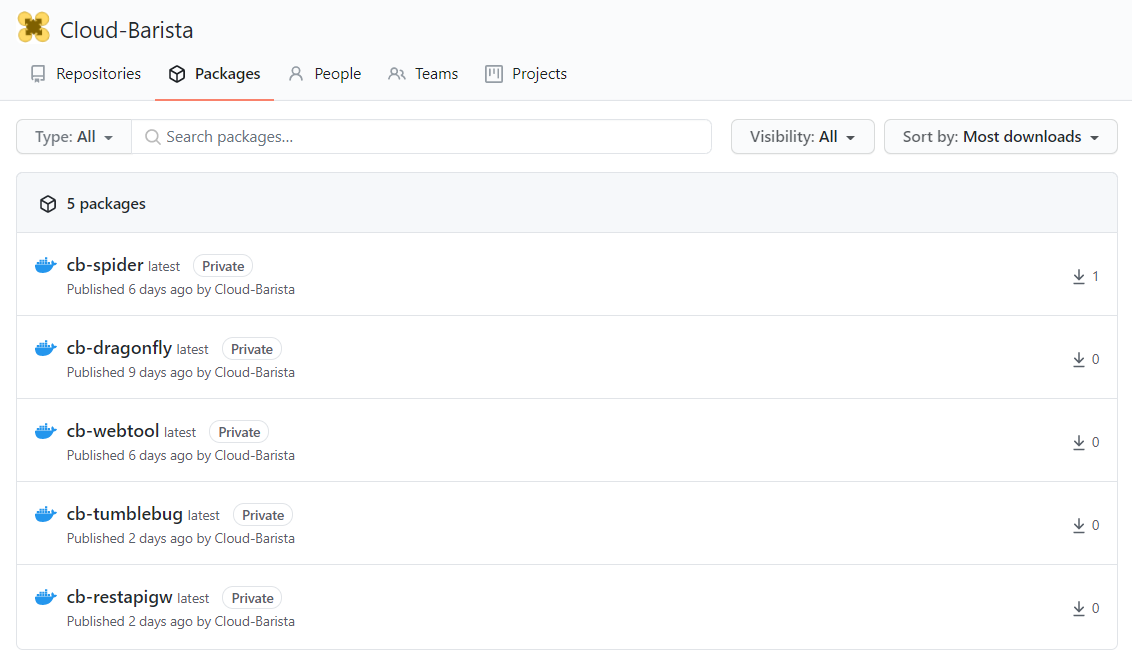Open the Type: All filter dropdown
The image size is (1132, 663).
(74, 136)
